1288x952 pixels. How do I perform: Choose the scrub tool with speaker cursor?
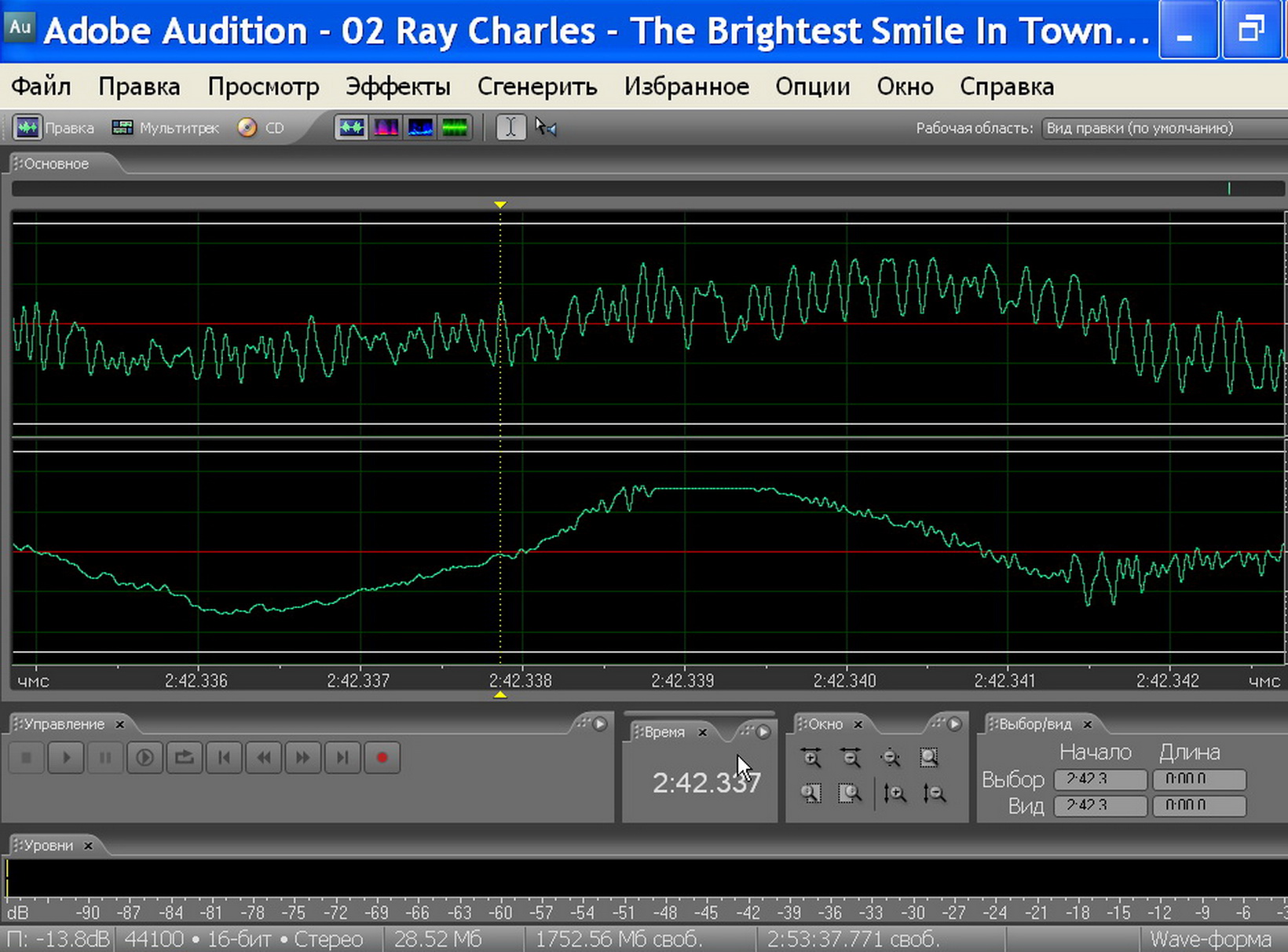(x=545, y=127)
